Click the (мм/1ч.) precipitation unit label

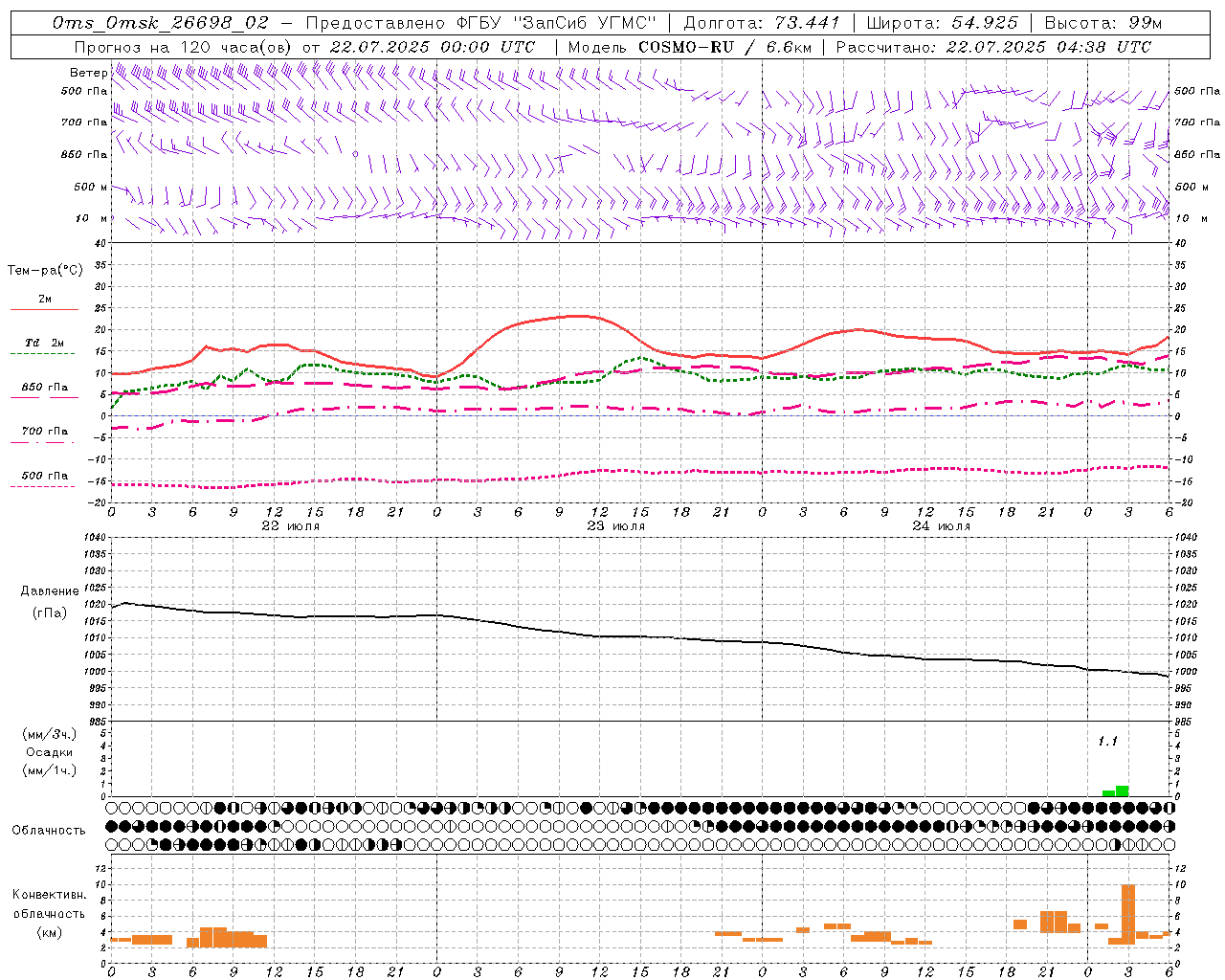[49, 770]
